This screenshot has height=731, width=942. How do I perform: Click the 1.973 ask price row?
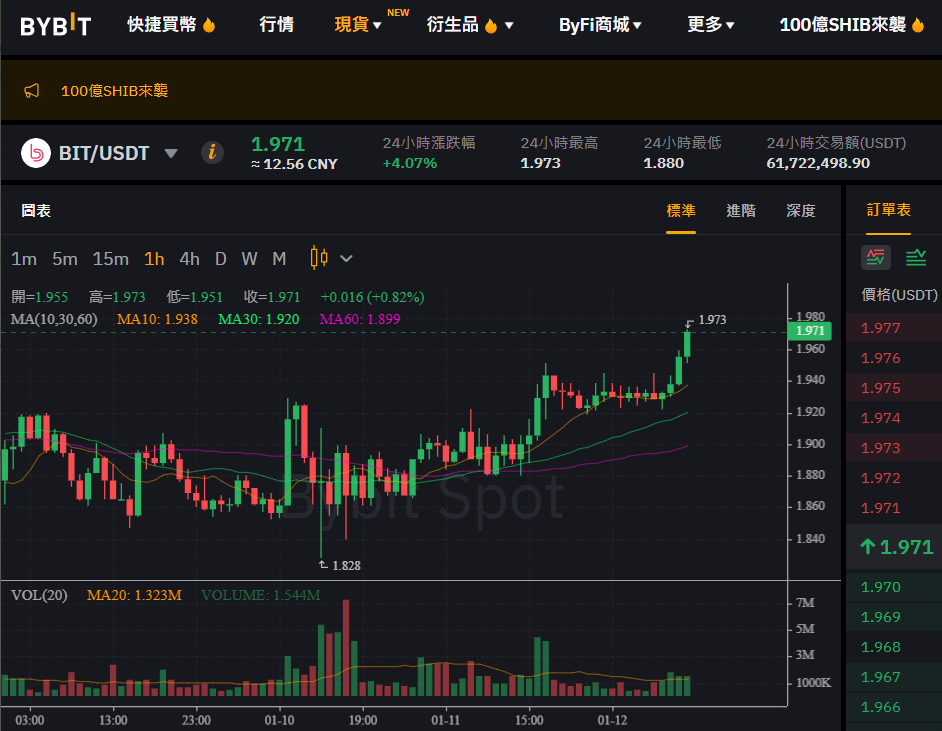coord(894,448)
